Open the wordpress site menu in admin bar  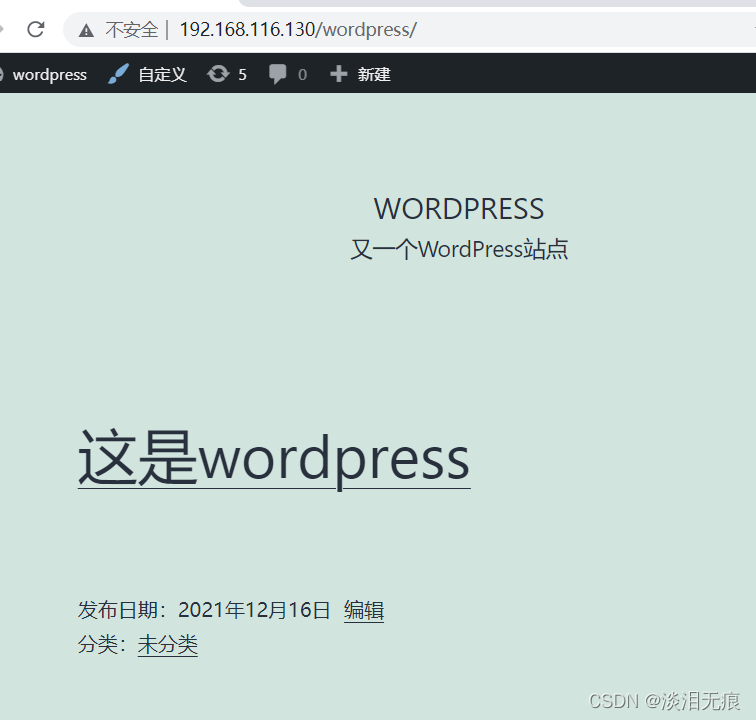click(49, 75)
